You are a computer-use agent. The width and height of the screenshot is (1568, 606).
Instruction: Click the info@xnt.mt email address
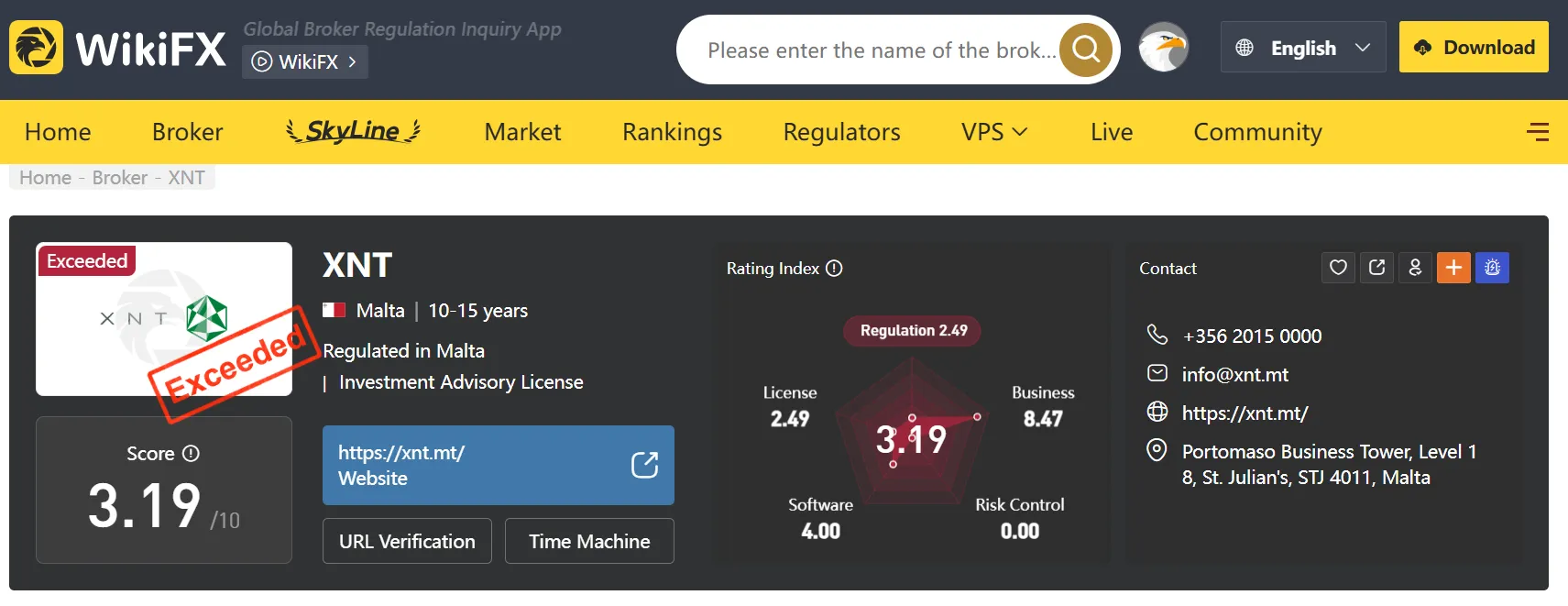[x=1234, y=374]
